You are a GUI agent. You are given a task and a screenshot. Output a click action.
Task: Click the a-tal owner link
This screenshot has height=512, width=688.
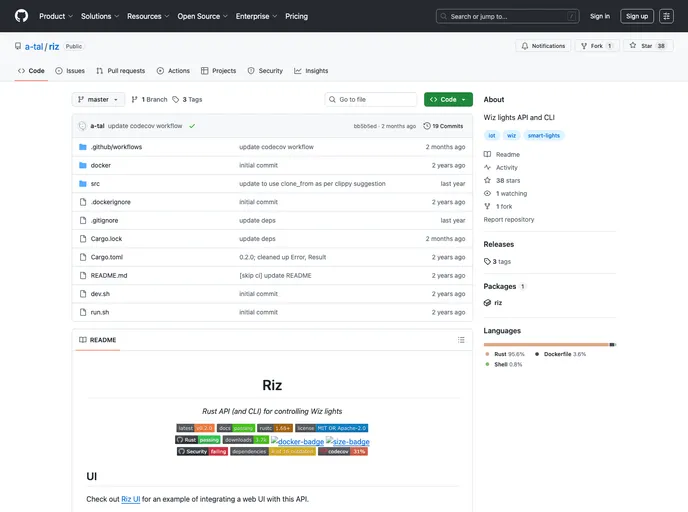point(34,47)
